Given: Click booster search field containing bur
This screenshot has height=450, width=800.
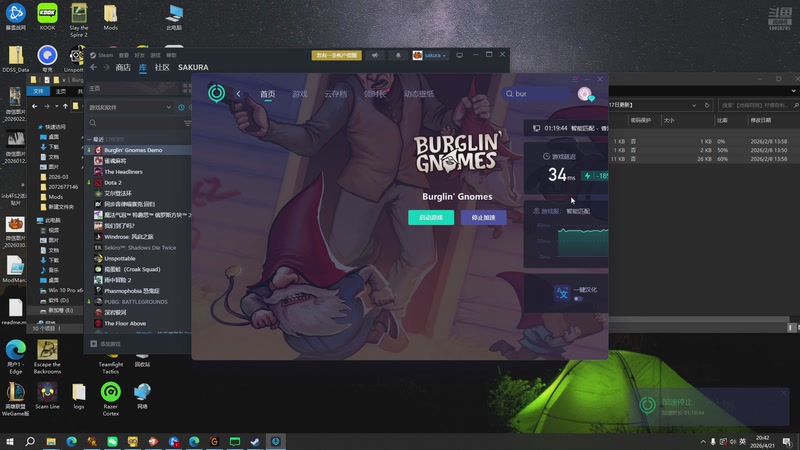Looking at the screenshot, I should 538,94.
